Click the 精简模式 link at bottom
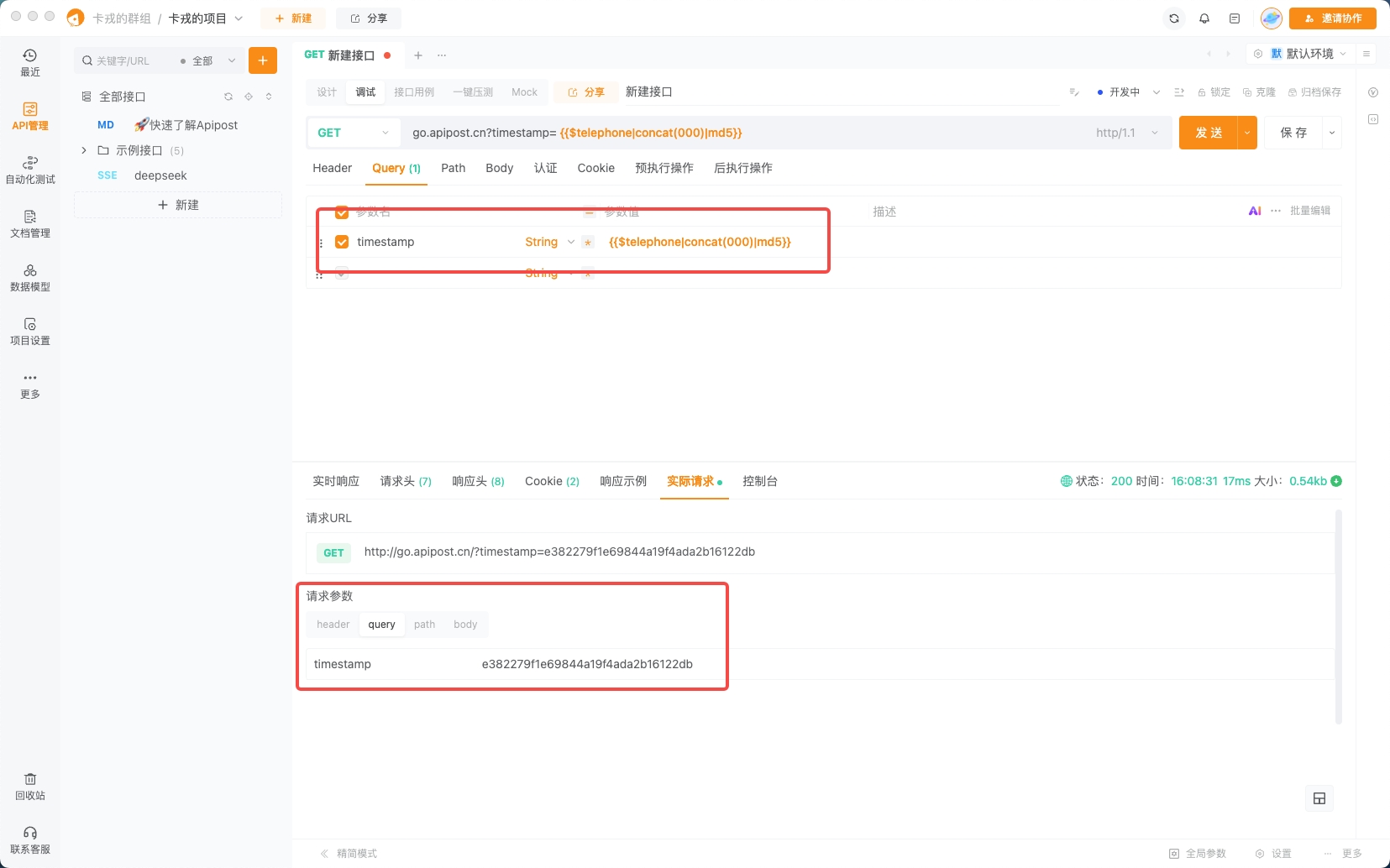The height and width of the screenshot is (868, 1390). coord(349,854)
